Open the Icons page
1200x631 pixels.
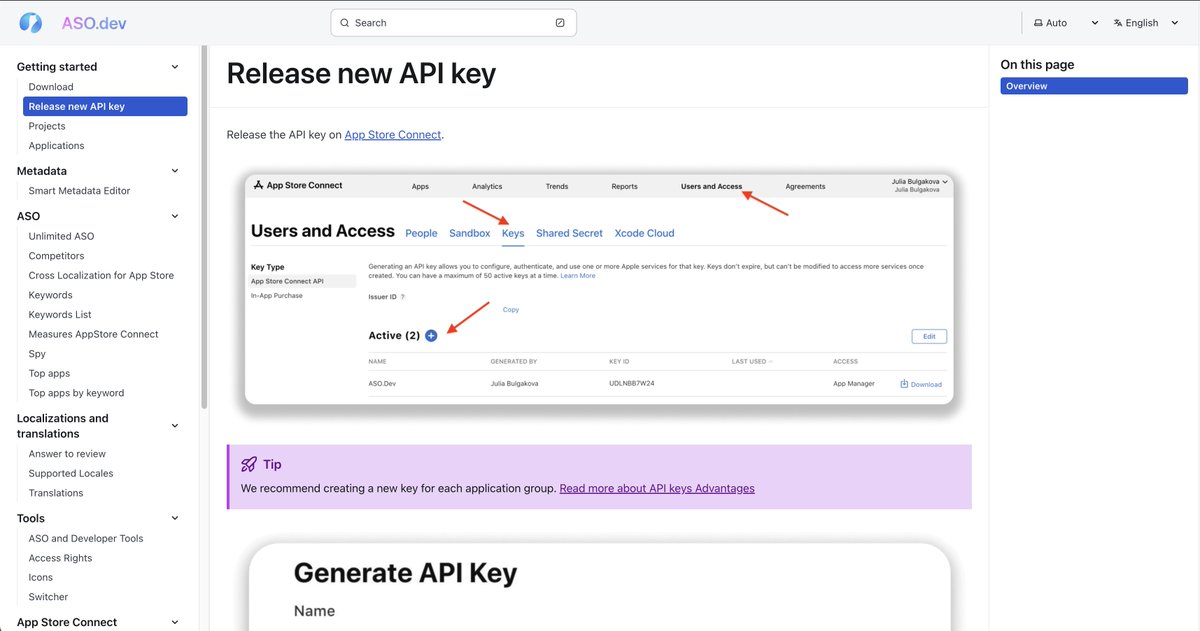[41, 577]
